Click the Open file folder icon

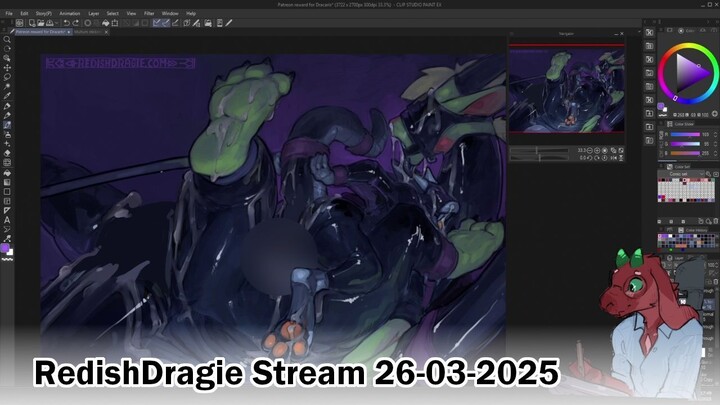[40, 23]
